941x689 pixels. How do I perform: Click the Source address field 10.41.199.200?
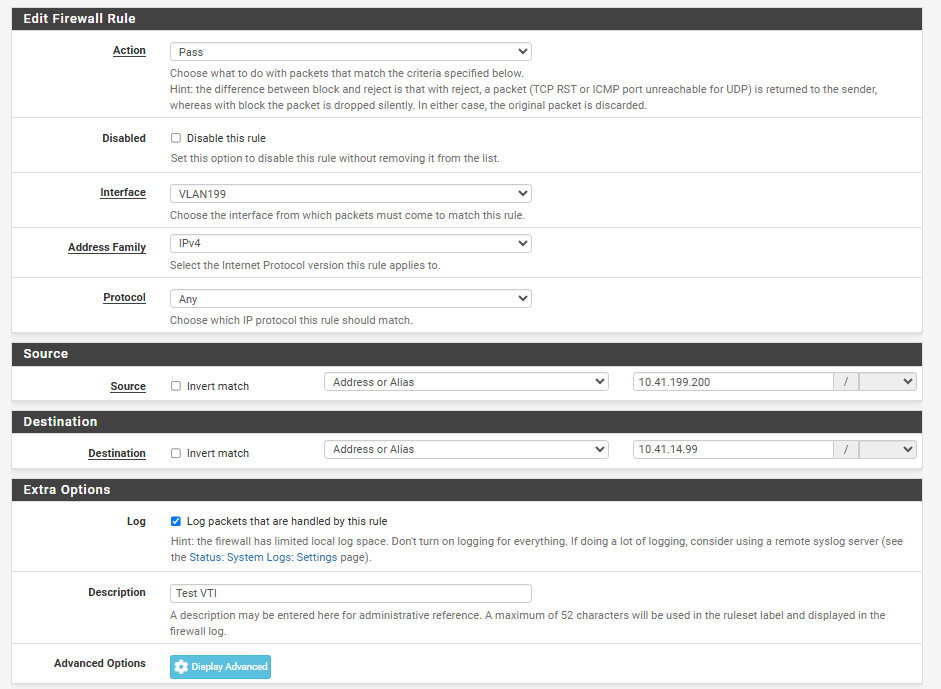click(x=733, y=382)
